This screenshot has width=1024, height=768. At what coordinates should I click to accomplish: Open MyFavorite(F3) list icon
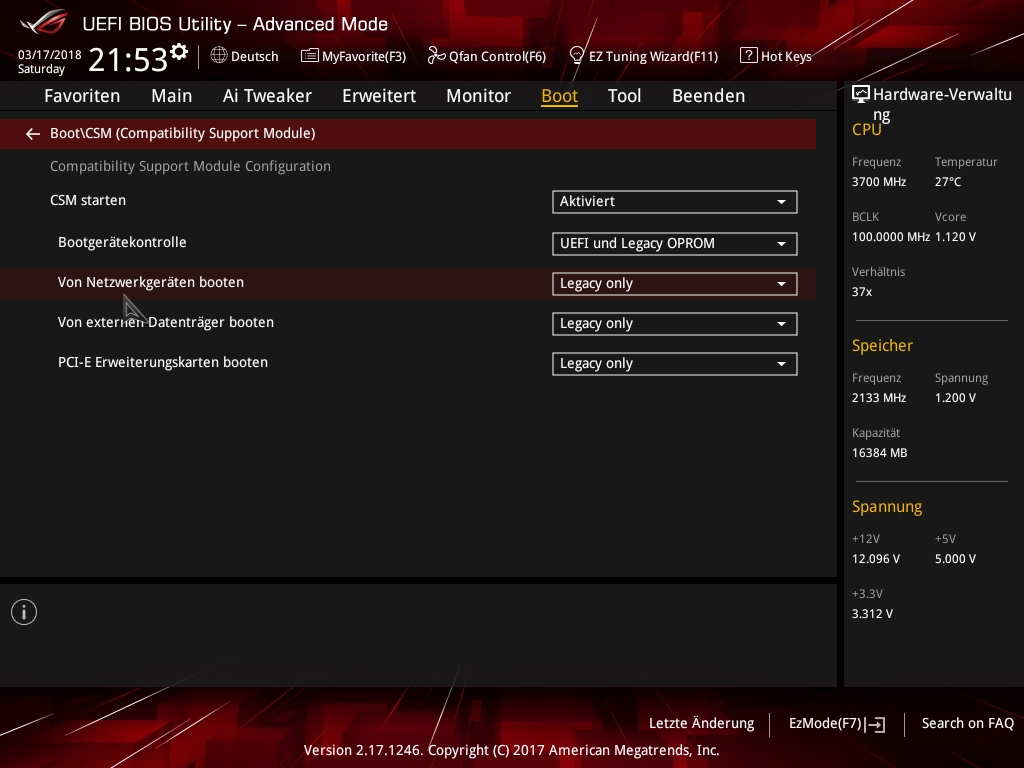point(310,56)
